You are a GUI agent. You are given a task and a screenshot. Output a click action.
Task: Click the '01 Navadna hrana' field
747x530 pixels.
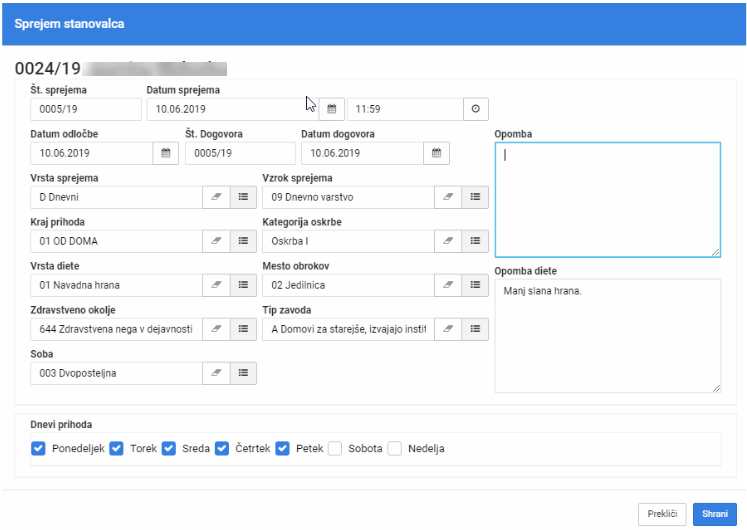coord(116,285)
